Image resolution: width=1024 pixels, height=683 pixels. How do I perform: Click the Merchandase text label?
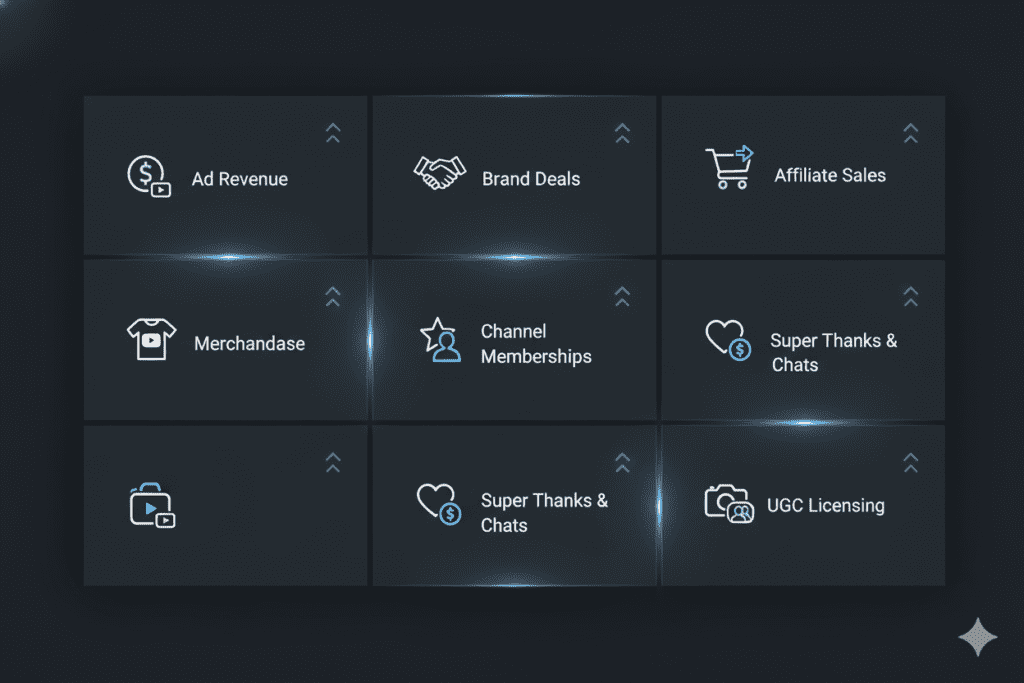point(249,344)
